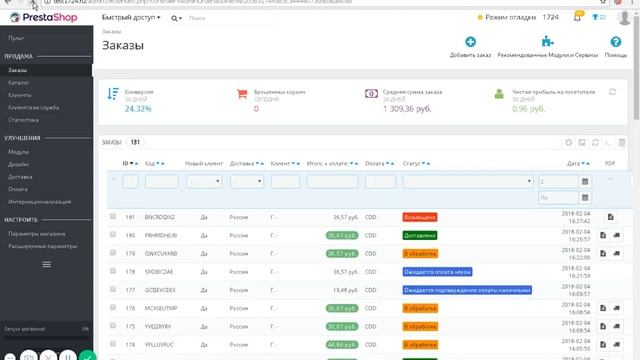The image size is (640, 360).
Task: Open the Статус filter dropdown
Action: click(x=468, y=181)
